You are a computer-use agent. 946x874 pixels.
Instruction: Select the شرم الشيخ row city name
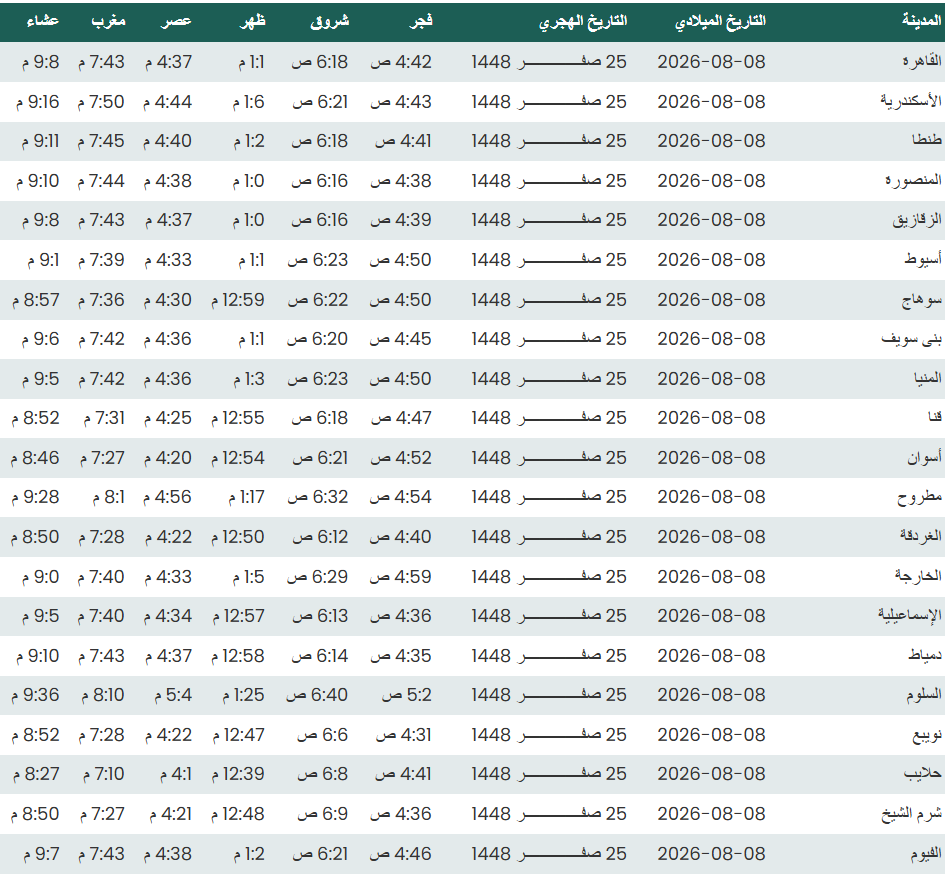pos(911,814)
